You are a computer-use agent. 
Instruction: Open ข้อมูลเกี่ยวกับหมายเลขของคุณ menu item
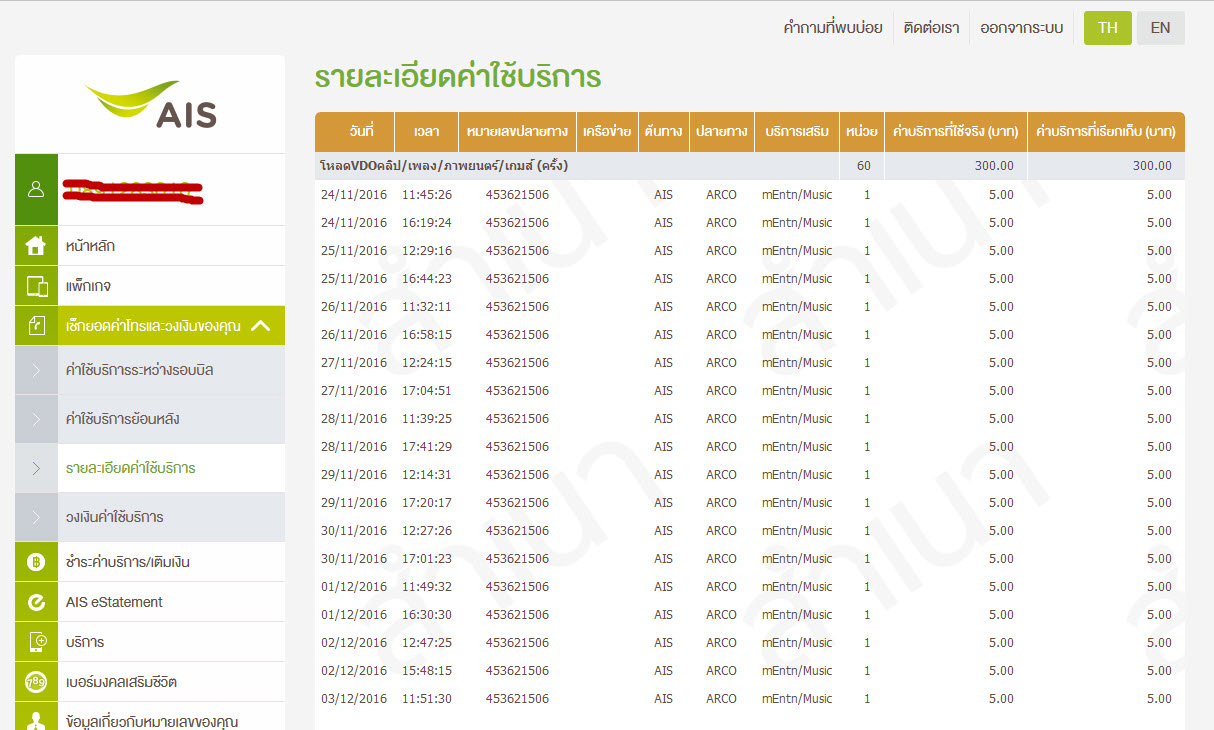click(150, 718)
